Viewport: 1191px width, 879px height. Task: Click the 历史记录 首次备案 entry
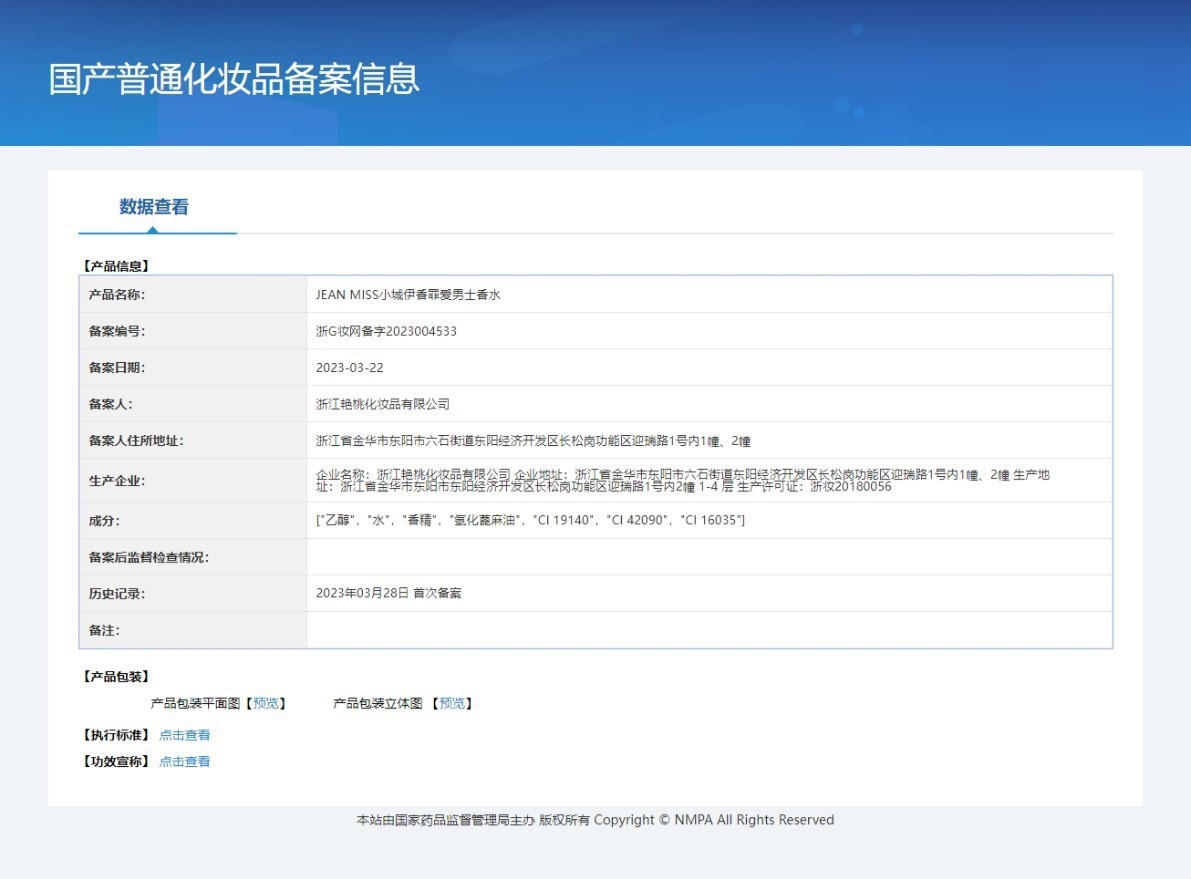tap(388, 593)
